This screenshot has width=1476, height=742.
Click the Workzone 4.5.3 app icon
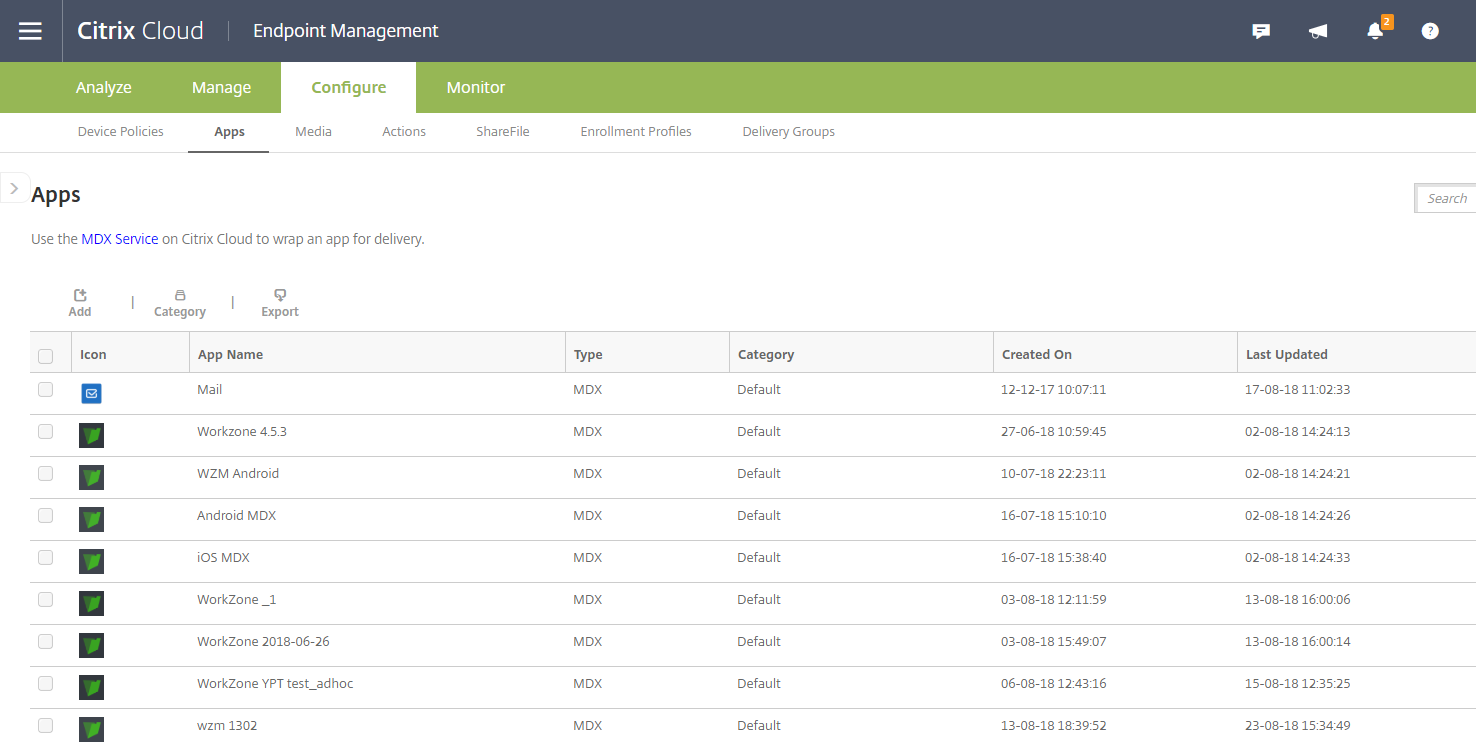pyautogui.click(x=91, y=435)
